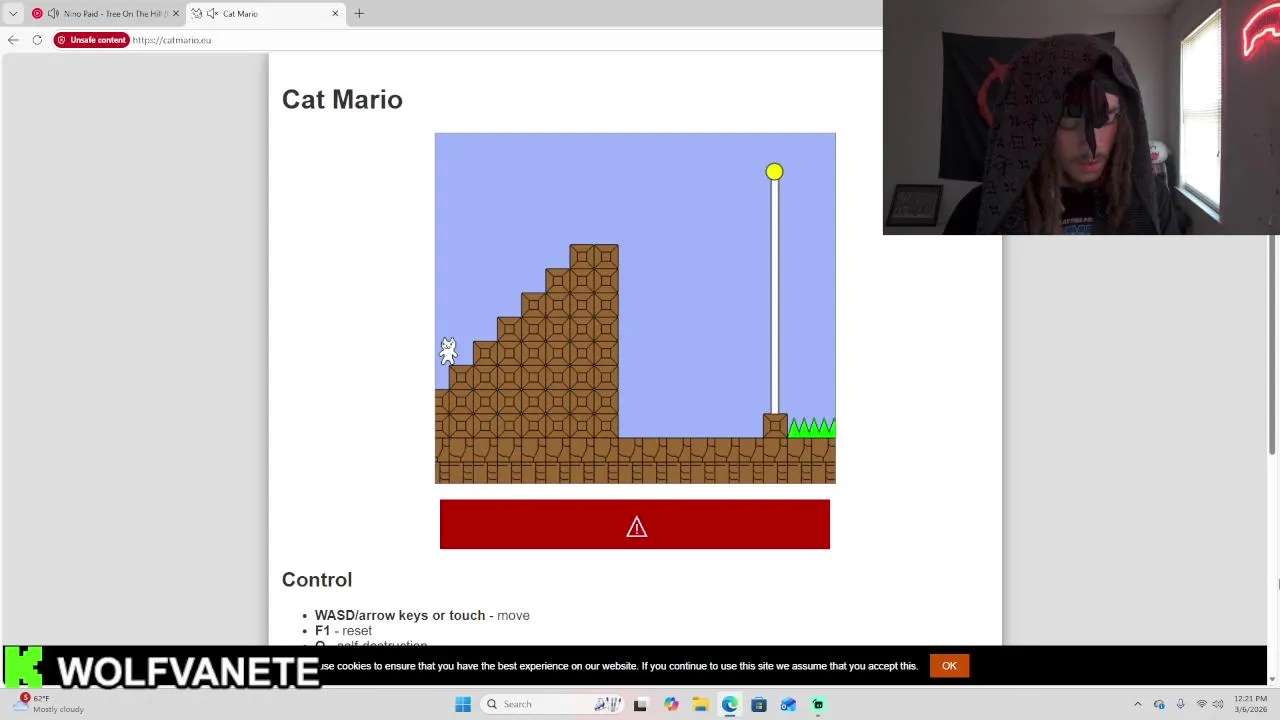Viewport: 1280px width, 720px height.
Task: Open Microsoft Store from the taskbar
Action: 759,704
